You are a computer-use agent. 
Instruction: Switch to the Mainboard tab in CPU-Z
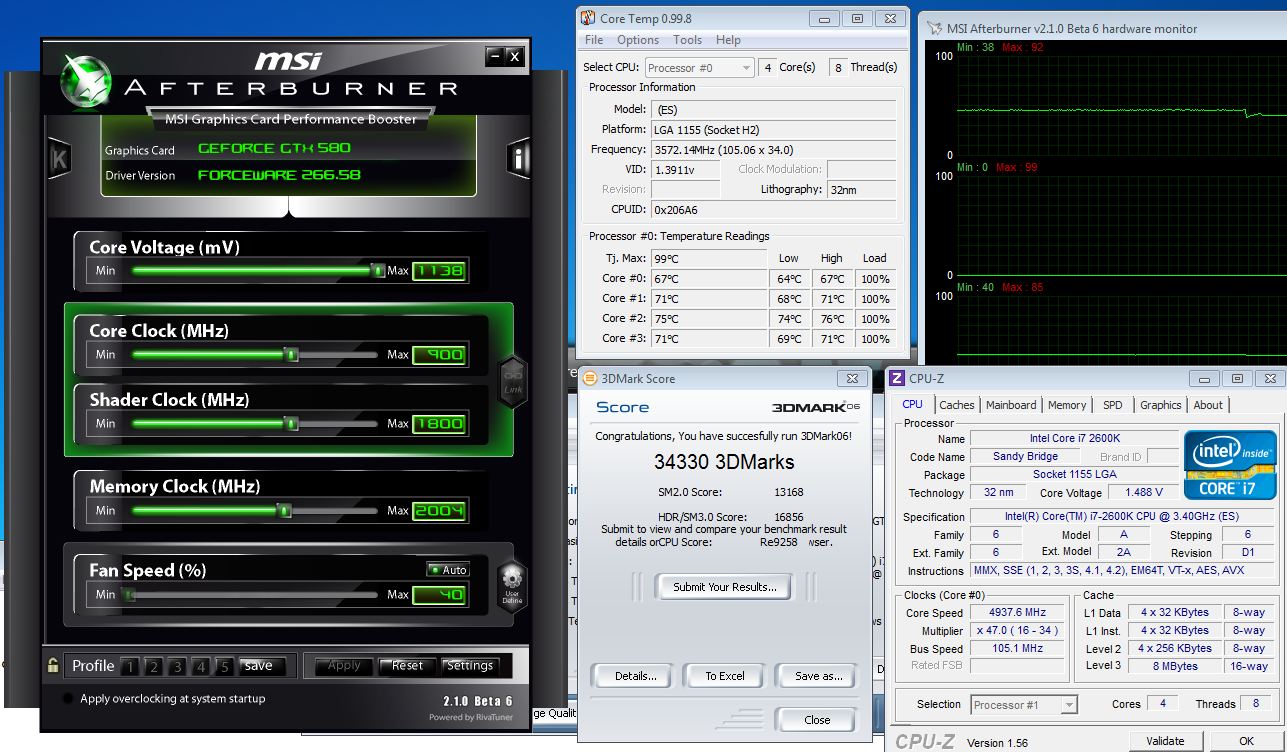click(x=1011, y=405)
